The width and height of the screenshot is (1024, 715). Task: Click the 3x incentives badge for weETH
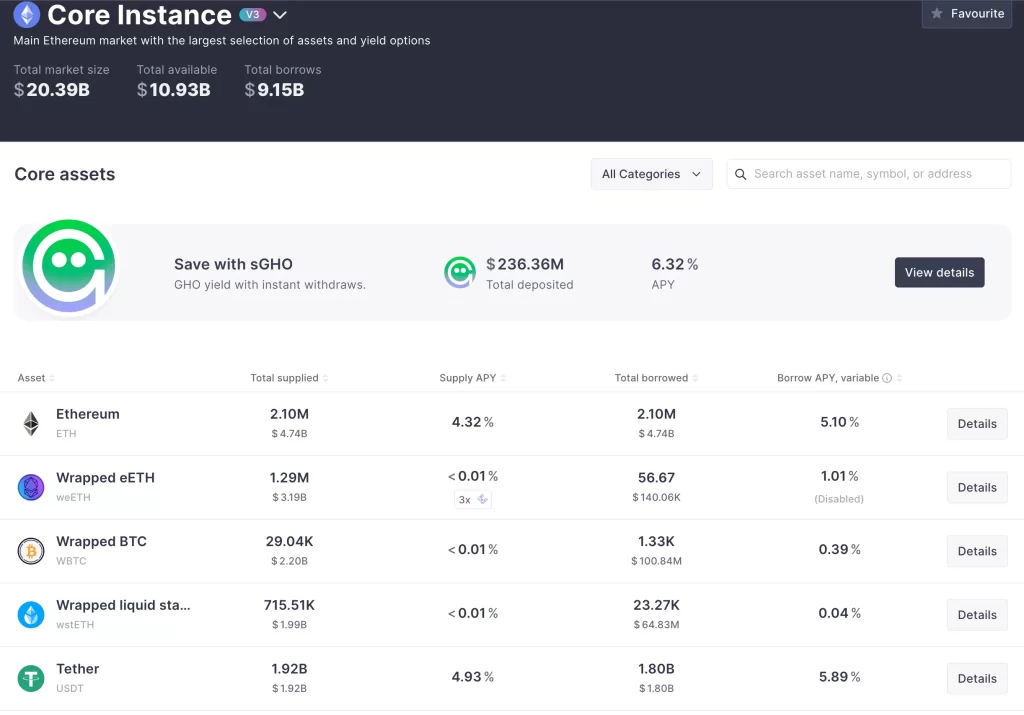[x=473, y=500]
